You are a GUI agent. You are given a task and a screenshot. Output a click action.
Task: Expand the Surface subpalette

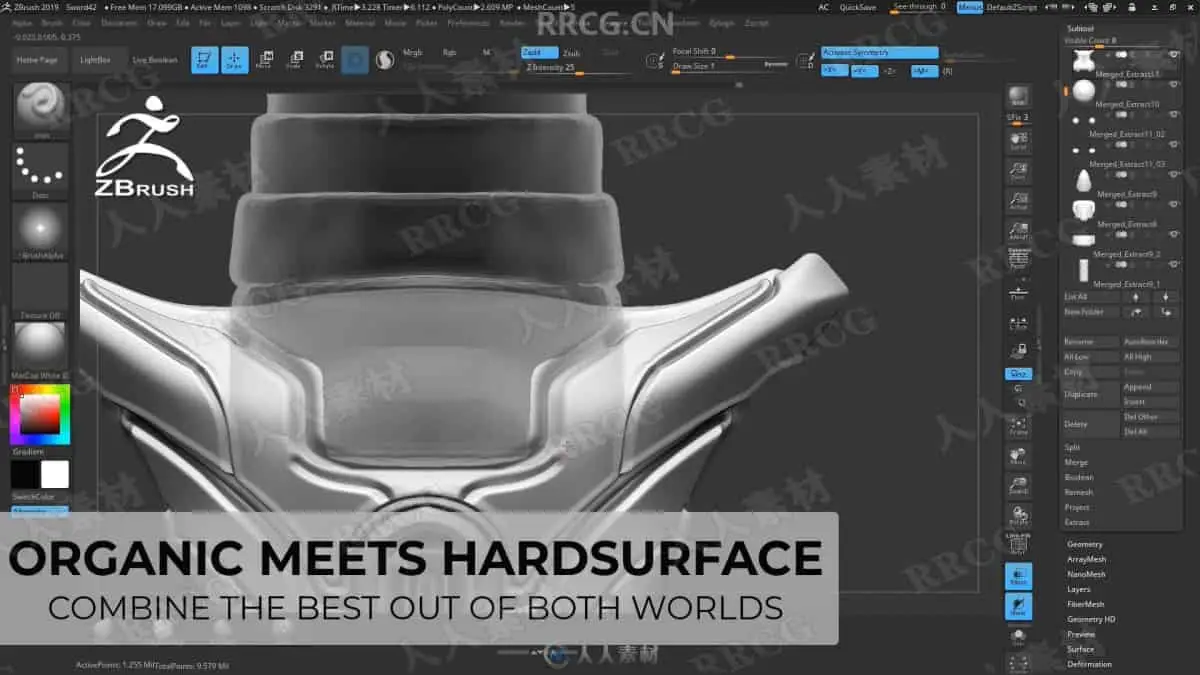pos(1080,649)
